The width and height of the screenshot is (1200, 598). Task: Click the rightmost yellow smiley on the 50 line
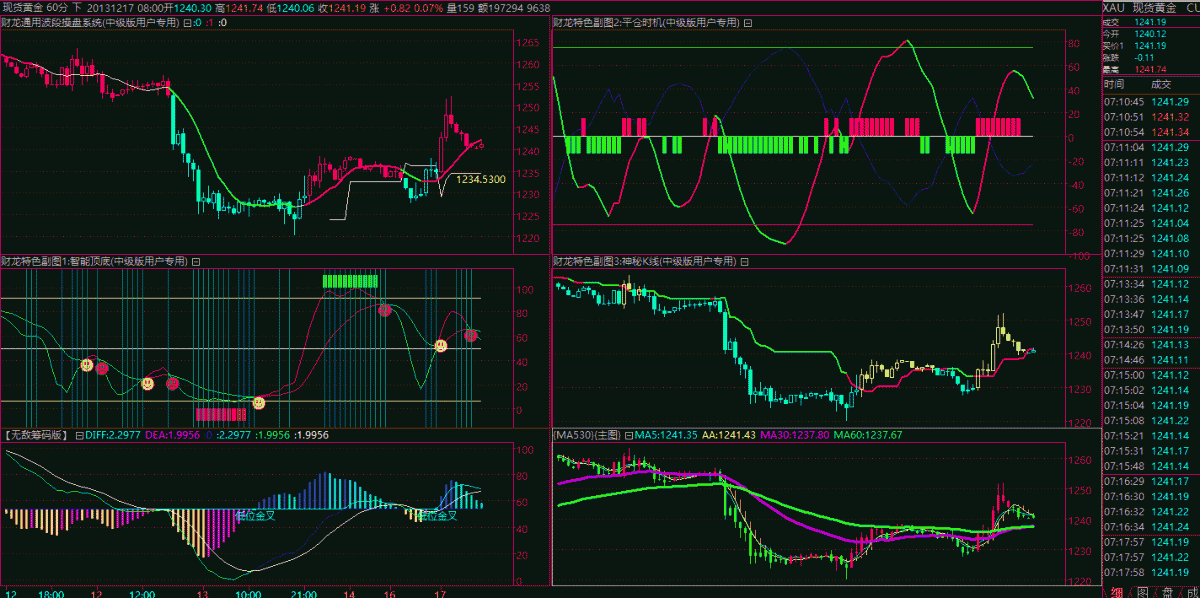point(441,345)
